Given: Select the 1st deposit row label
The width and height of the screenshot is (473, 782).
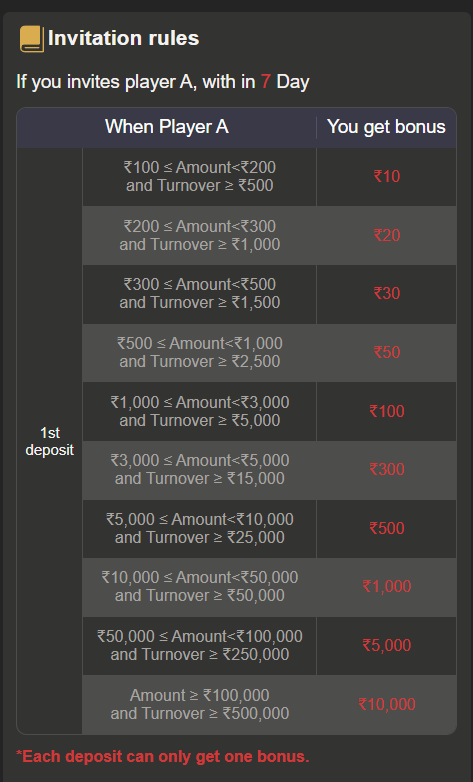Looking at the screenshot, I should coord(49,441).
